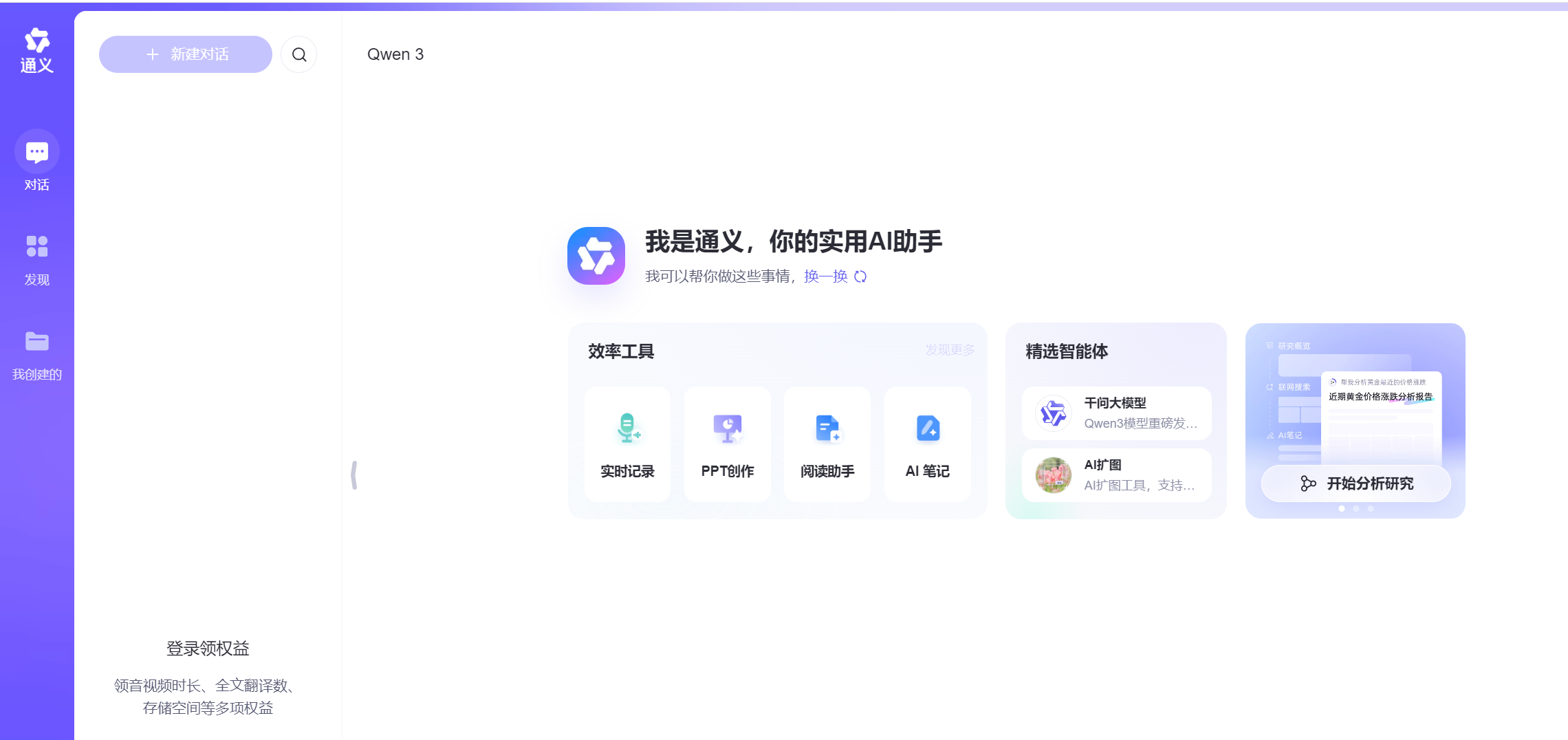Click the 登录领权益 login text

208,649
